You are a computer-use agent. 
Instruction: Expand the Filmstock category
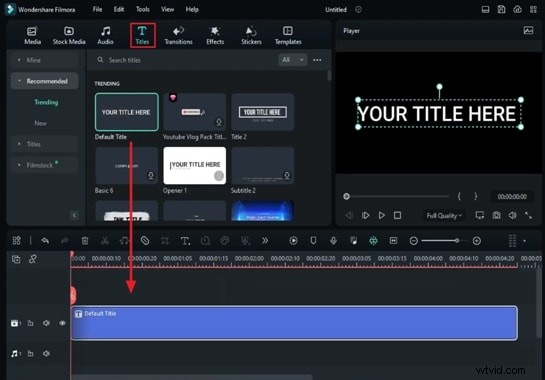click(44, 165)
